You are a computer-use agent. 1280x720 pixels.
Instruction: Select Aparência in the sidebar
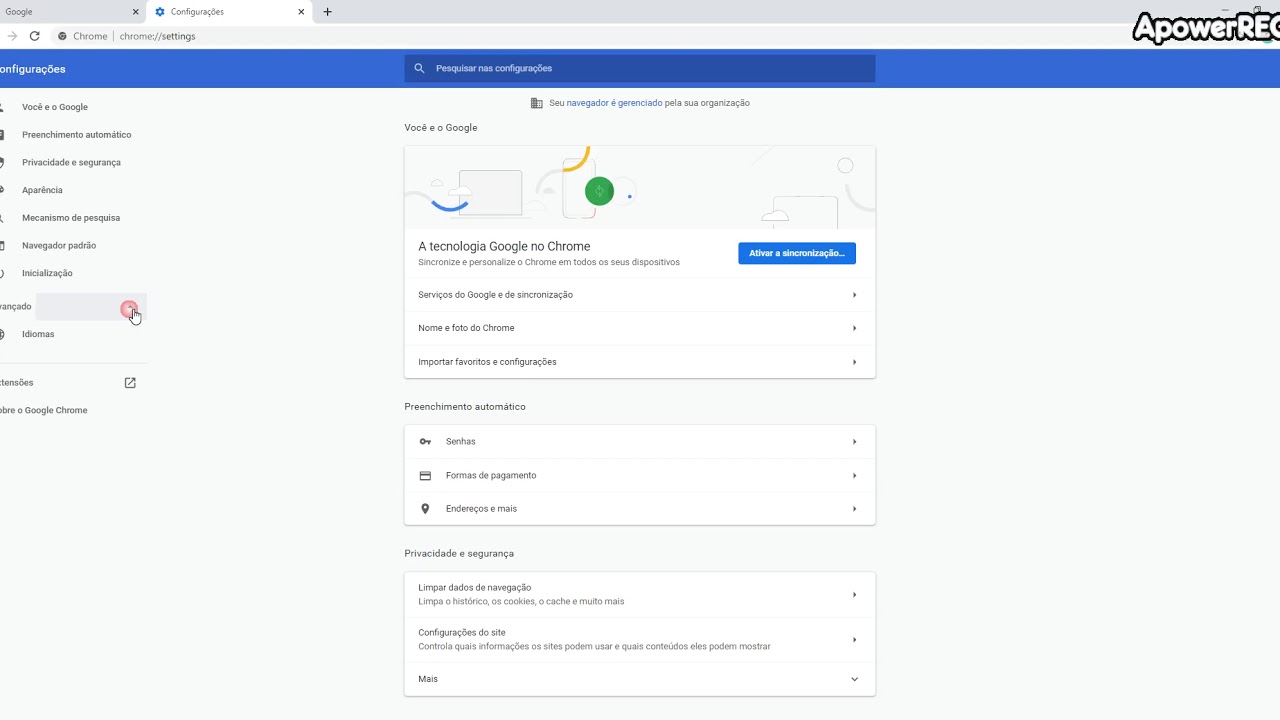42,190
